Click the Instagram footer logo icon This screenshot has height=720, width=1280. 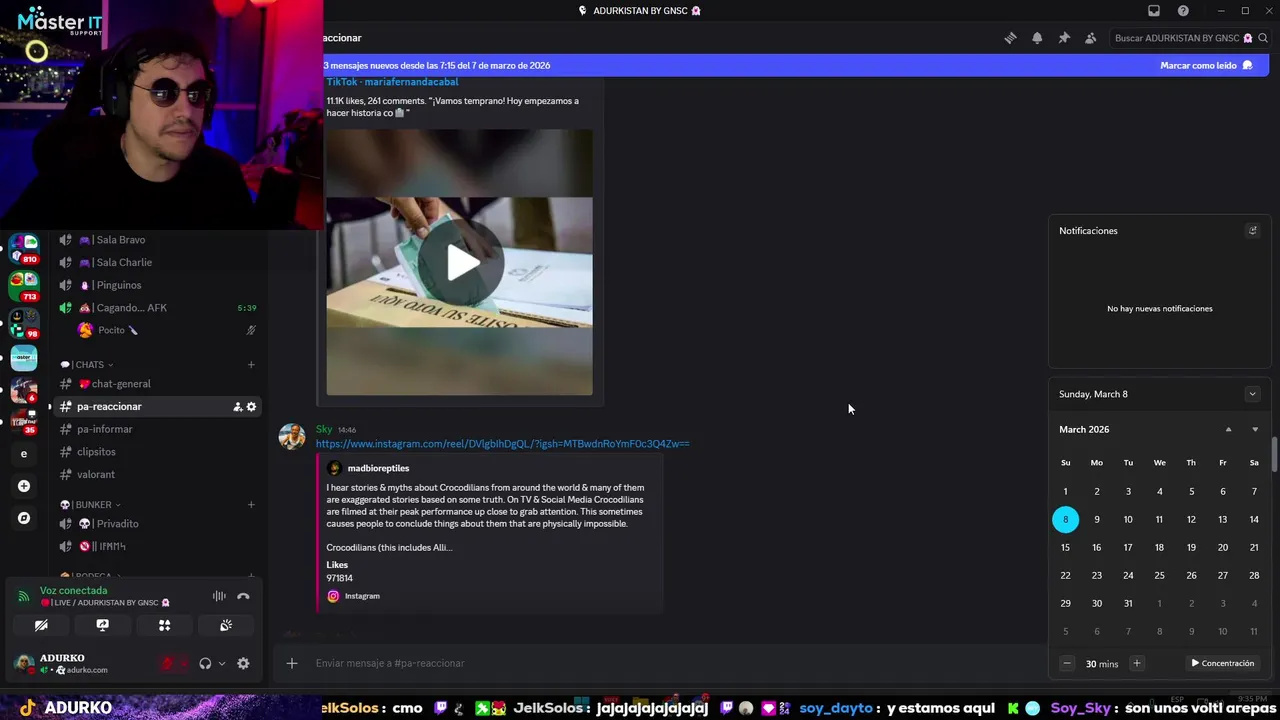tap(333, 596)
